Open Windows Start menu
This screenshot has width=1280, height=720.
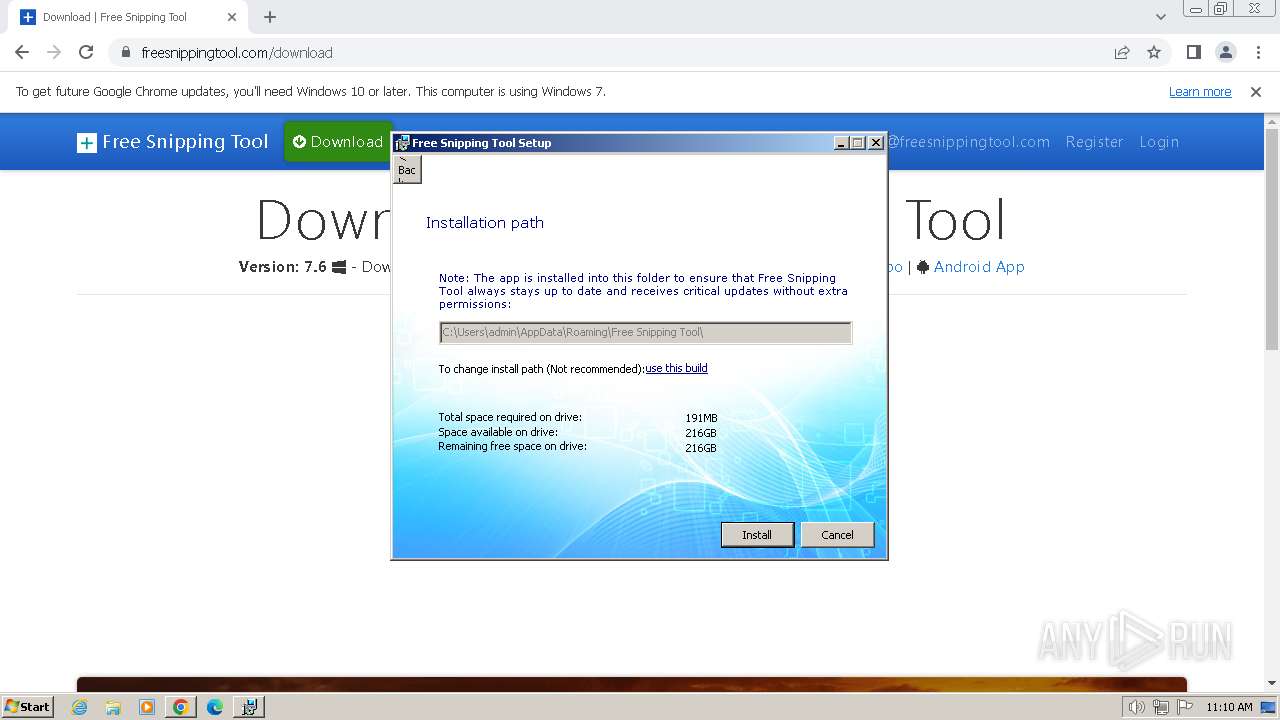coord(27,706)
